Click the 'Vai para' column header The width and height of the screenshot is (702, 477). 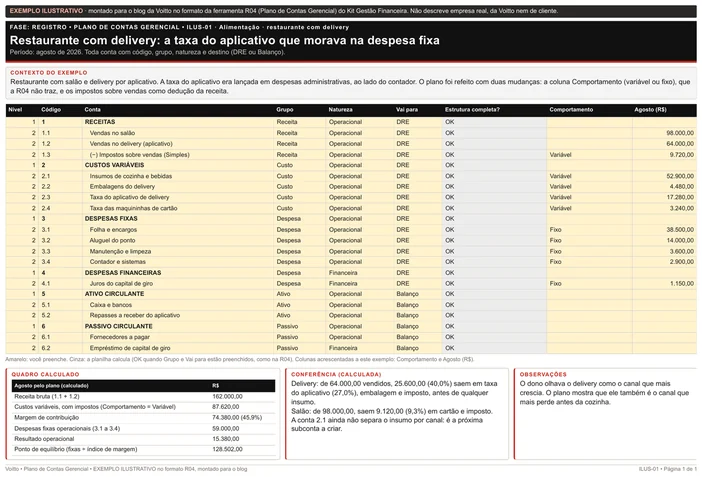407,110
